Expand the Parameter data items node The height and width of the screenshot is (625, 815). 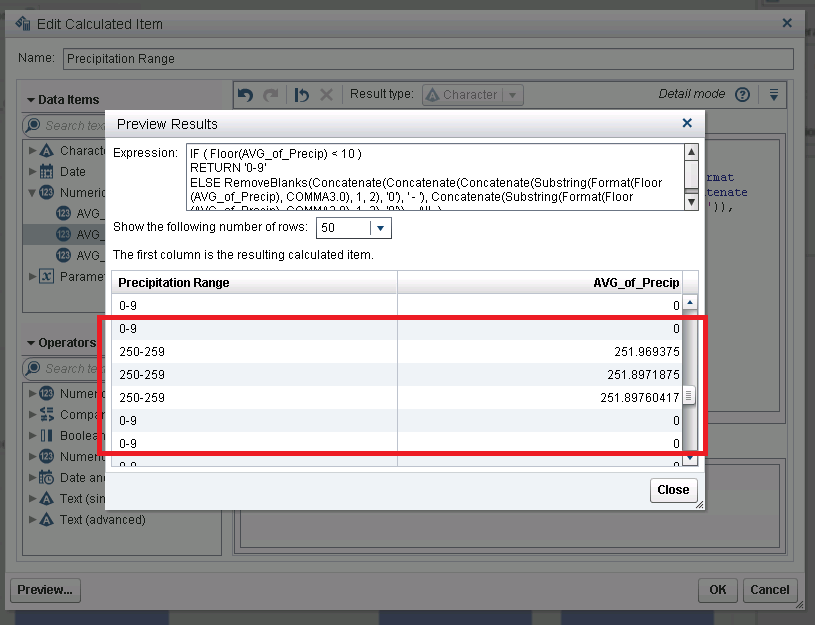point(32,276)
